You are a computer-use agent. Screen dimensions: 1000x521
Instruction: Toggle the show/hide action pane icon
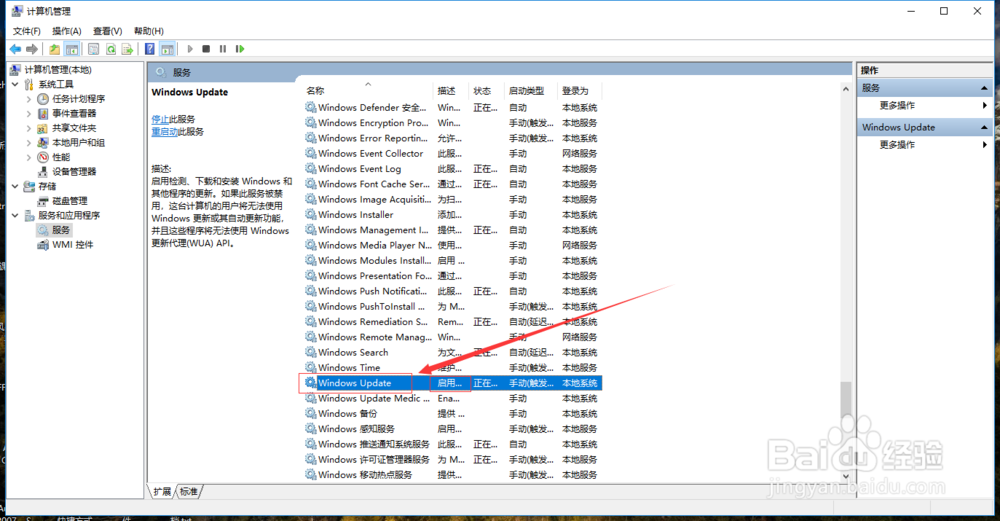(x=167, y=49)
